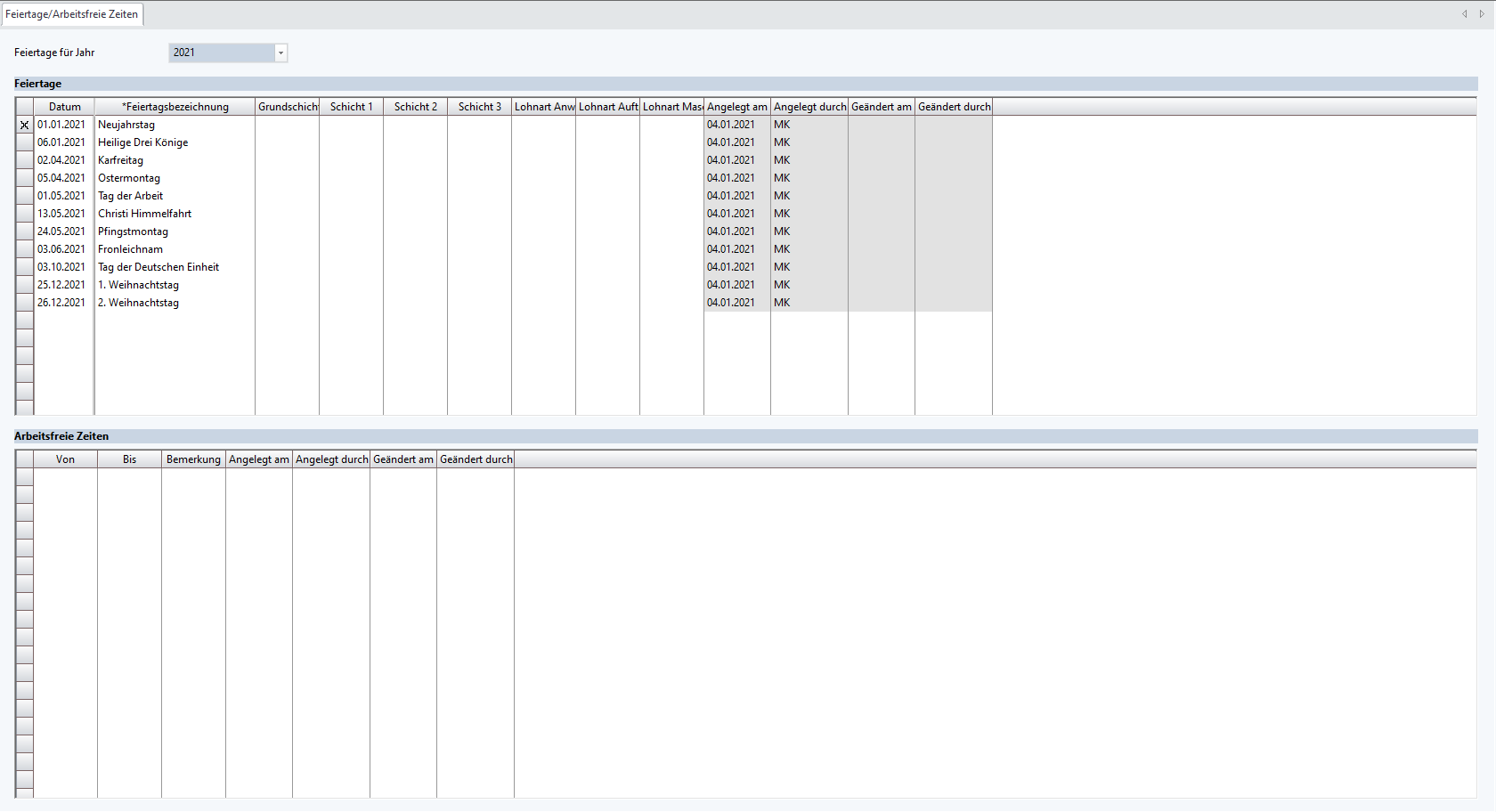Sort by the Datum column header

coord(64,107)
